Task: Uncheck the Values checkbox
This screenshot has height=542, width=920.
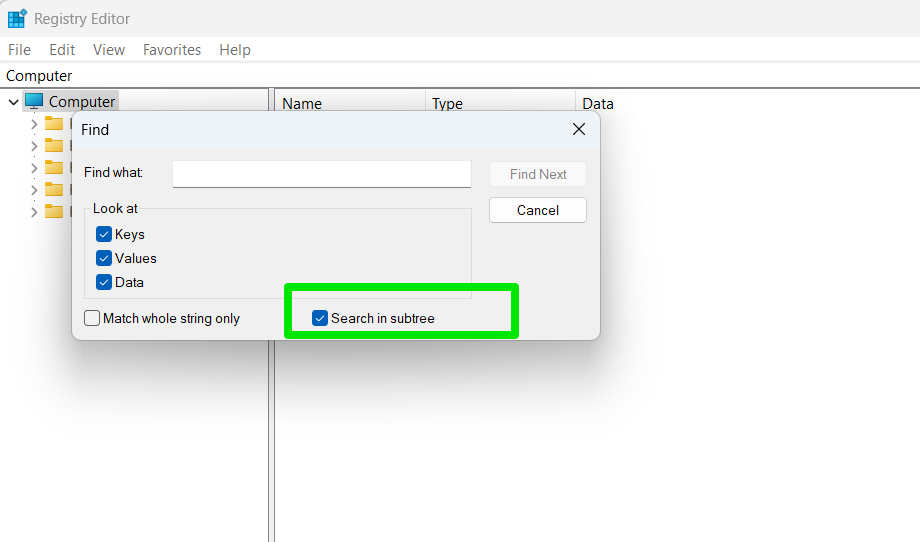Action: [104, 259]
